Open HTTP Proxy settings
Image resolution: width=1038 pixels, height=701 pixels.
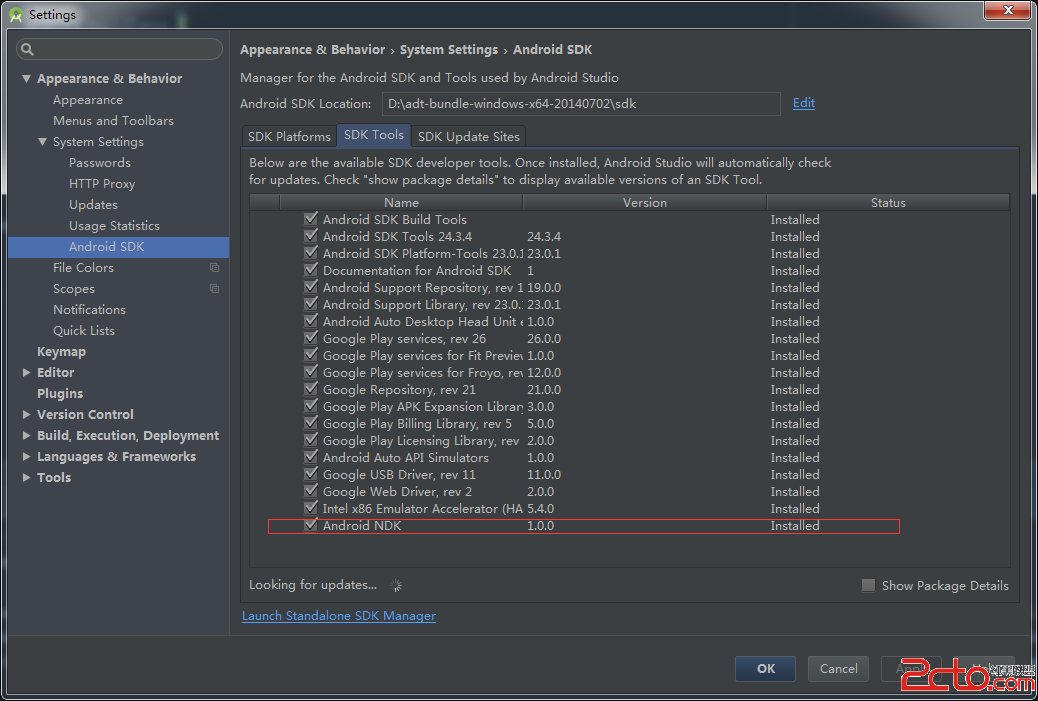[x=101, y=184]
